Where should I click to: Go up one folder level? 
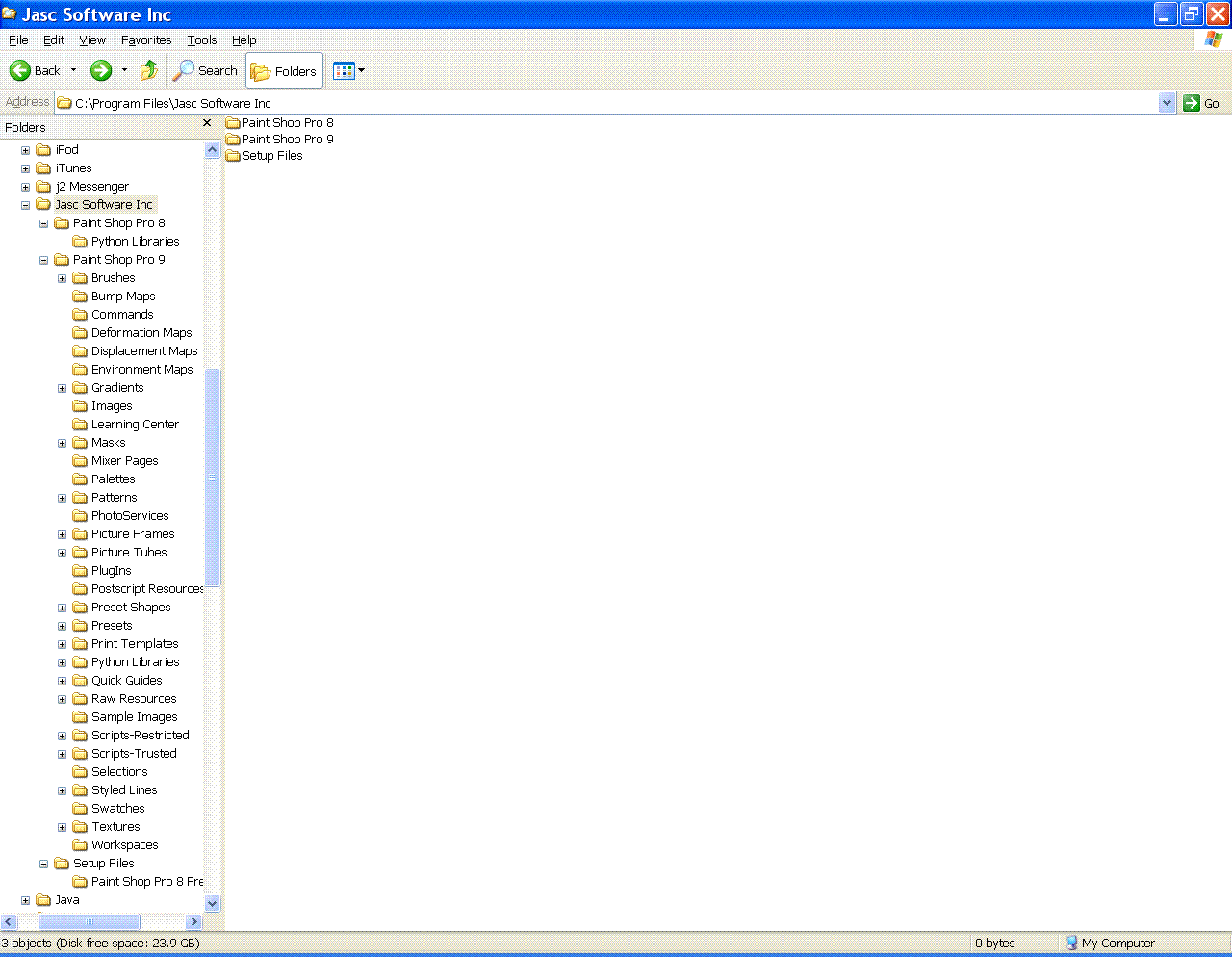click(149, 70)
